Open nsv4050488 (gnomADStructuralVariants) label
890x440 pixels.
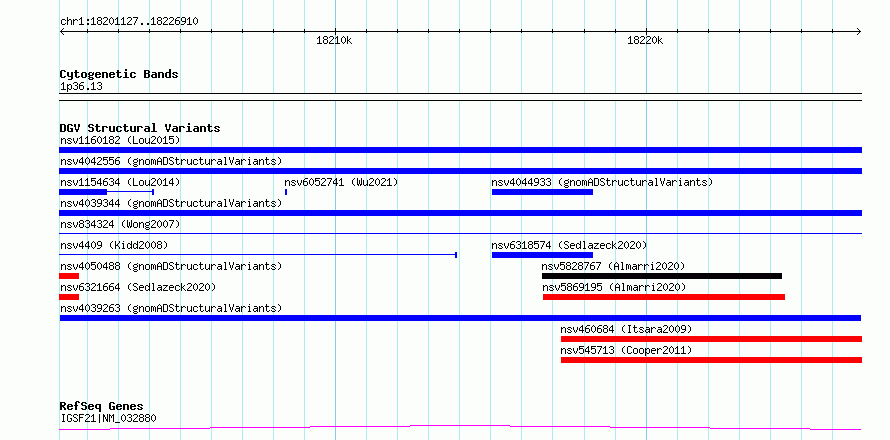(171, 266)
